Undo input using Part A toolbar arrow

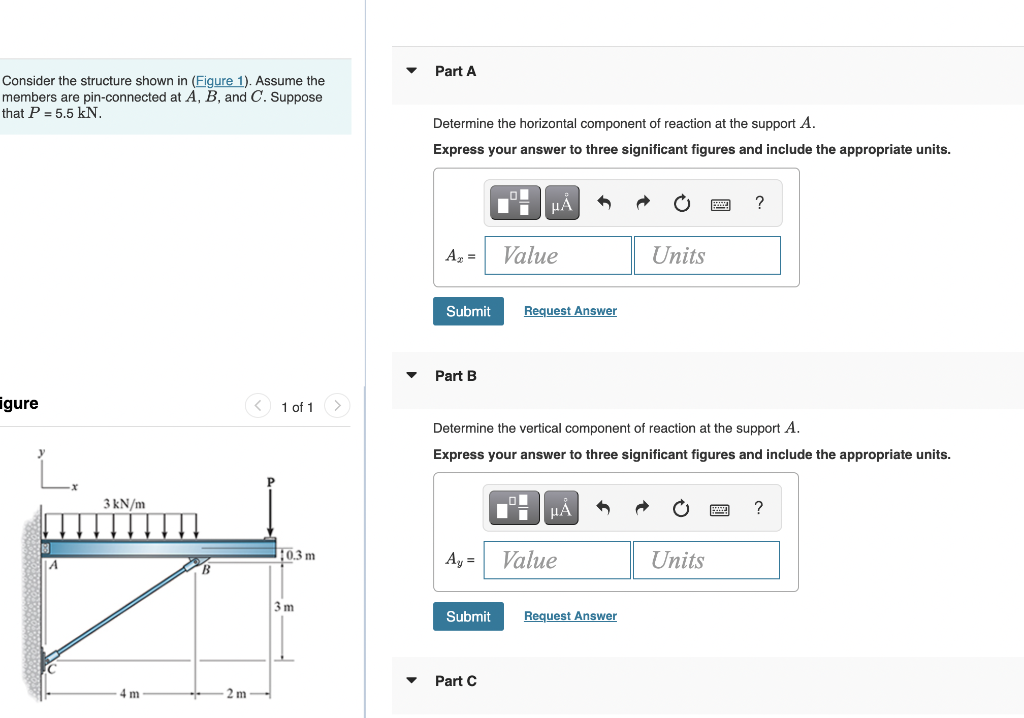click(x=604, y=202)
